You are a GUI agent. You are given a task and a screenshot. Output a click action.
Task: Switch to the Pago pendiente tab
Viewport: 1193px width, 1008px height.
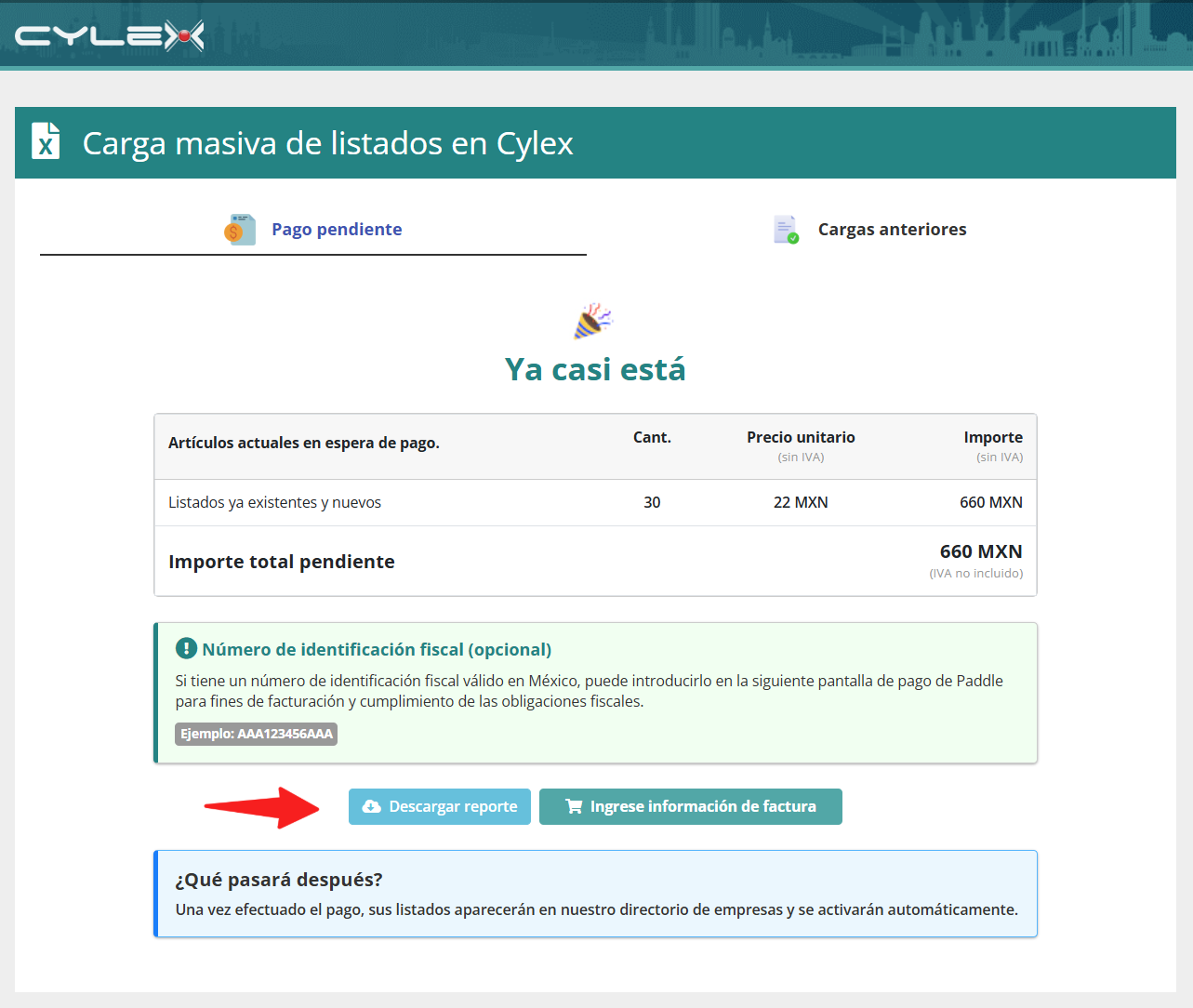point(313,230)
